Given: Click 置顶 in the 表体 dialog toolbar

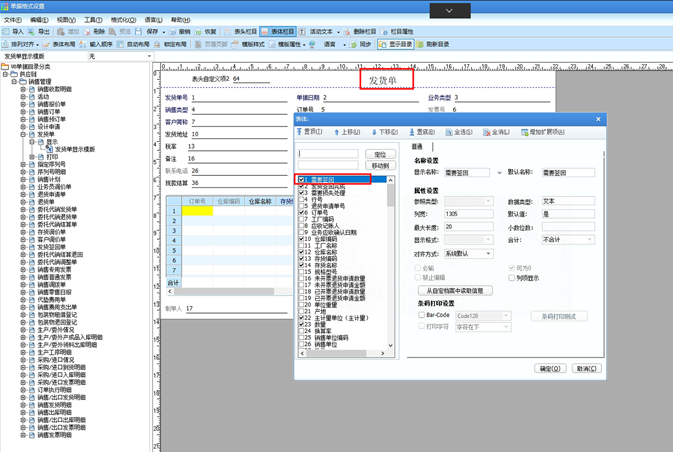Looking at the screenshot, I should pyautogui.click(x=309, y=132).
